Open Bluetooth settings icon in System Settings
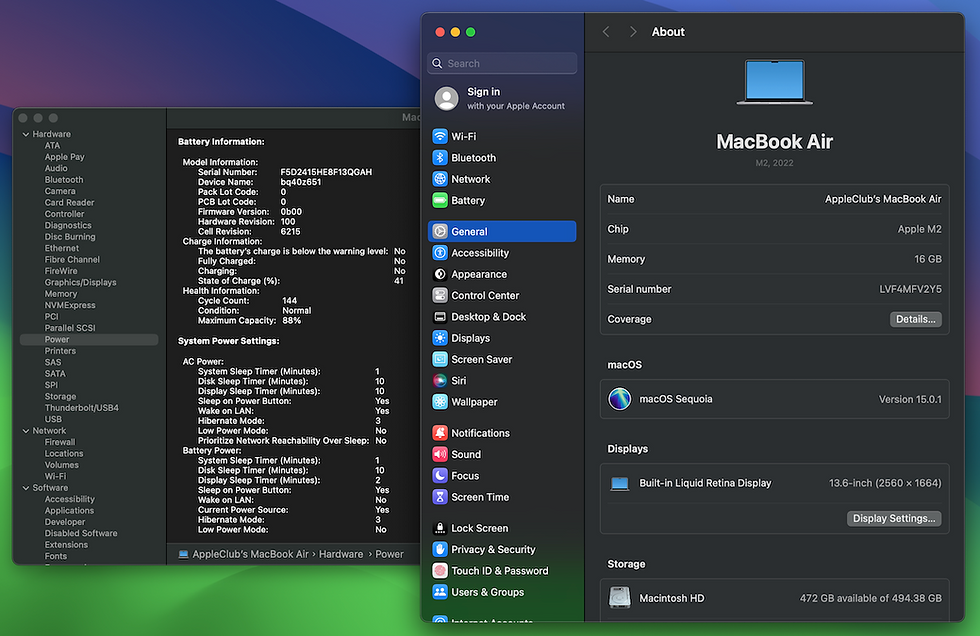This screenshot has width=980, height=636. point(440,157)
